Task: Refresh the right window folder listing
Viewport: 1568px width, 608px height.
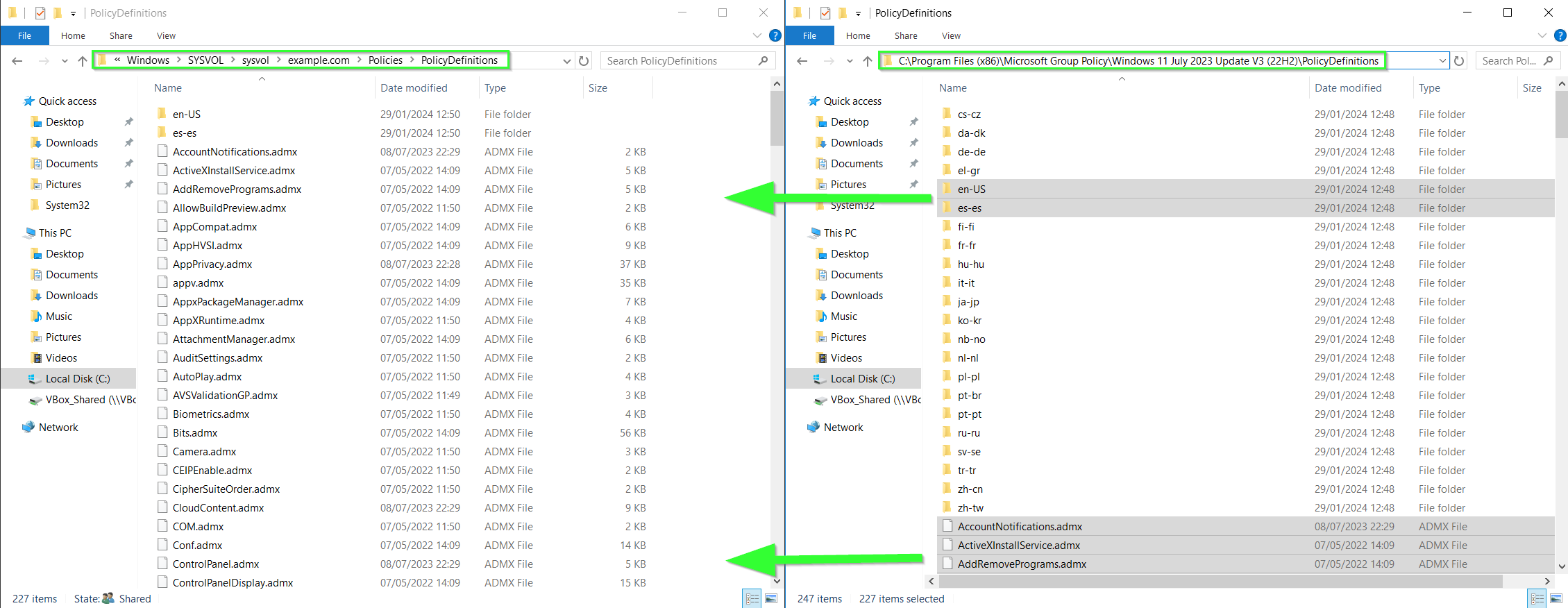Action: coord(1459,61)
